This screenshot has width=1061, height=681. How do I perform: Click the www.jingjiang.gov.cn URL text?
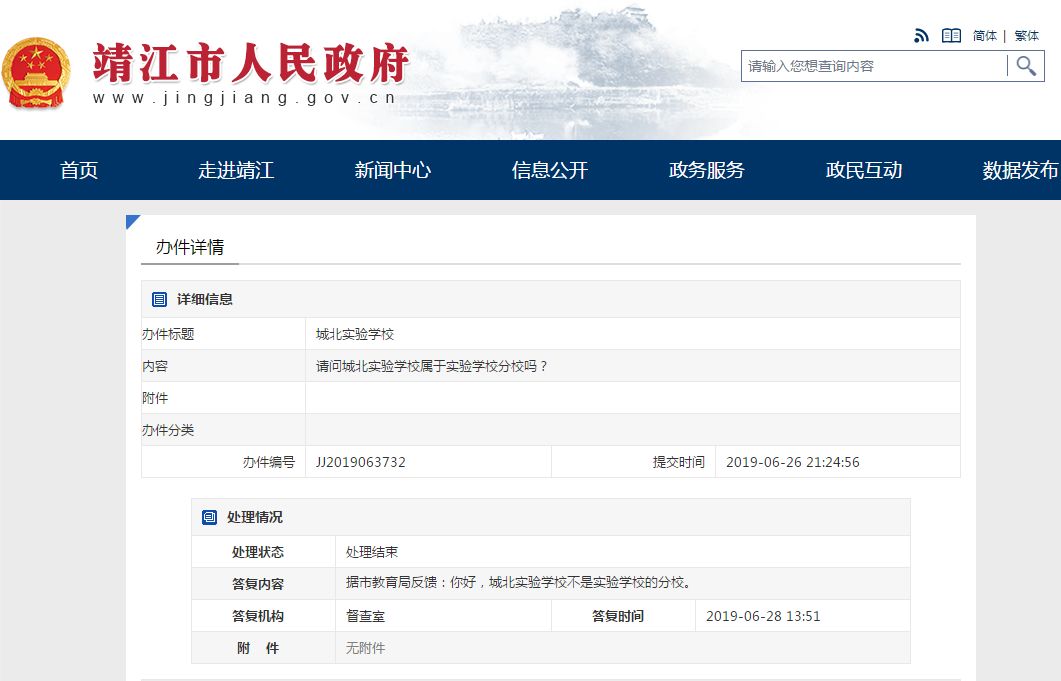[244, 98]
